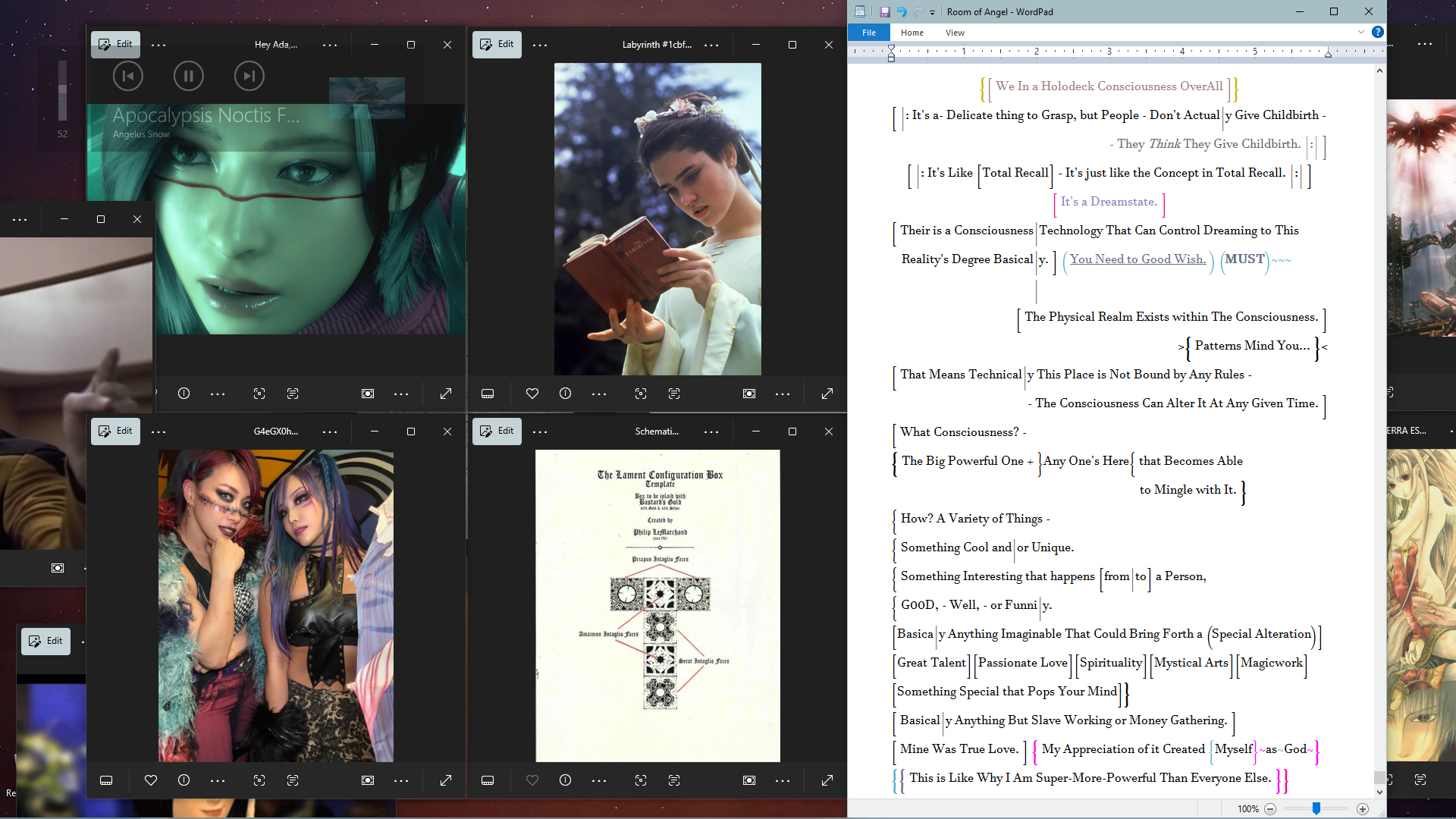Enter fullscreen for the Schematic image
The height and width of the screenshot is (819, 1456).
[827, 780]
